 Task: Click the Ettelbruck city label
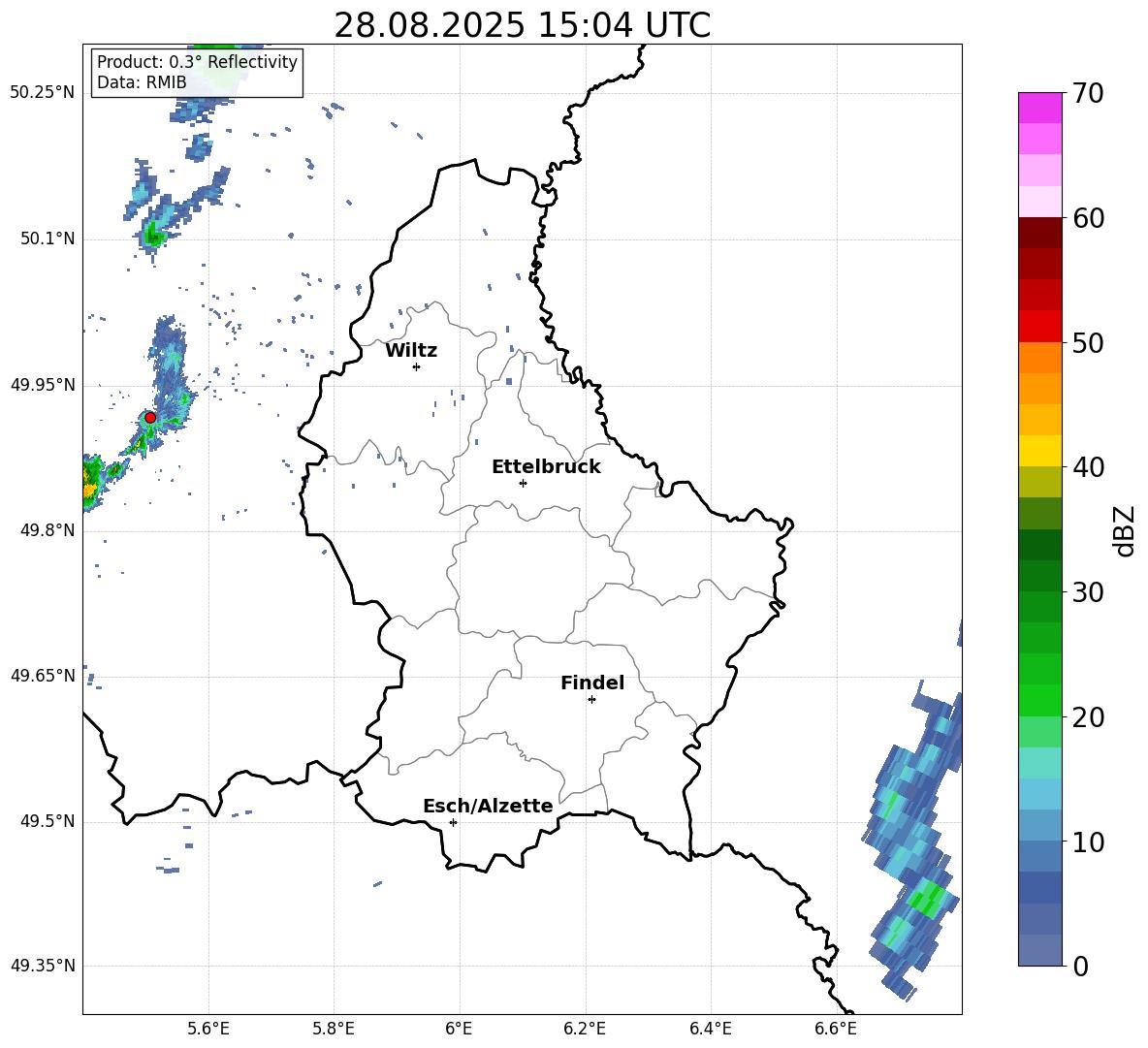coord(546,467)
